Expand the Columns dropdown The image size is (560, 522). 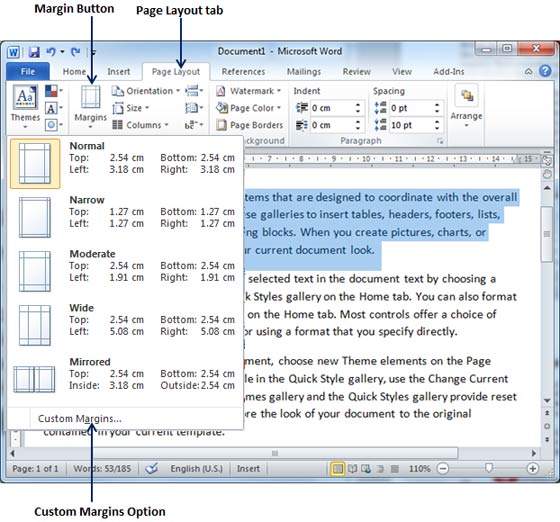140,125
